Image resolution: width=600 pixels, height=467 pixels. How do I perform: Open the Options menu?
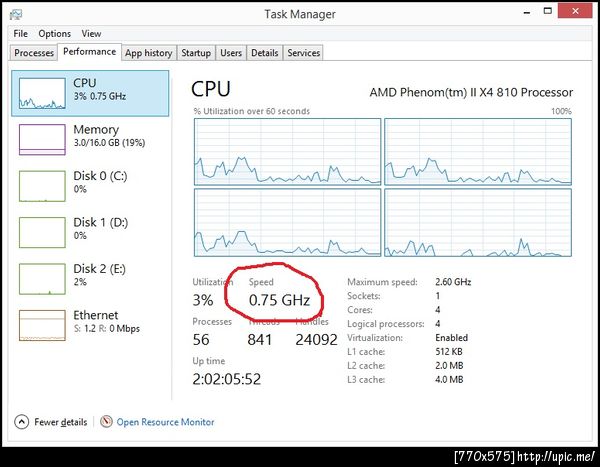(55, 33)
